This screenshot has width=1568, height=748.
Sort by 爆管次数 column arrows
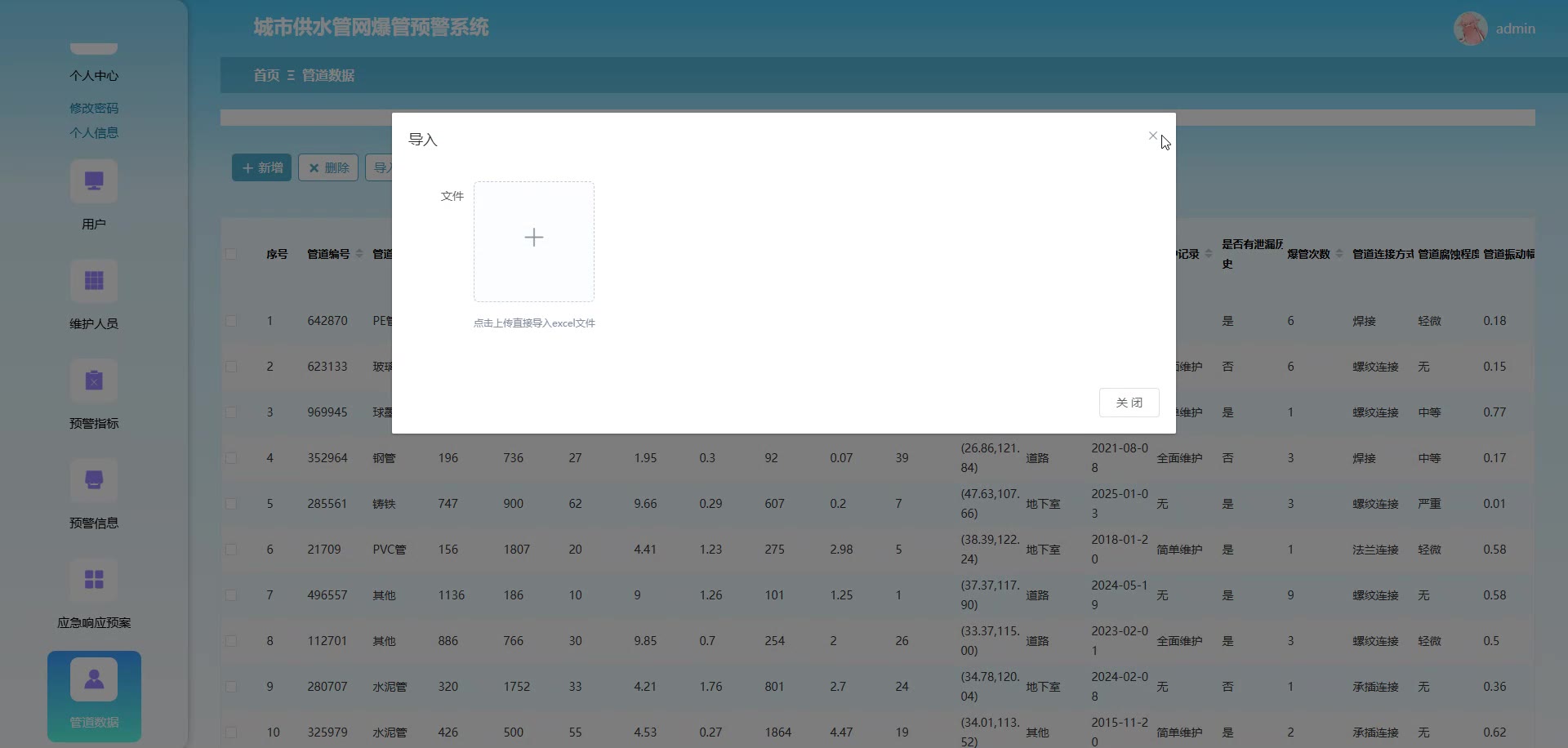point(1339,254)
